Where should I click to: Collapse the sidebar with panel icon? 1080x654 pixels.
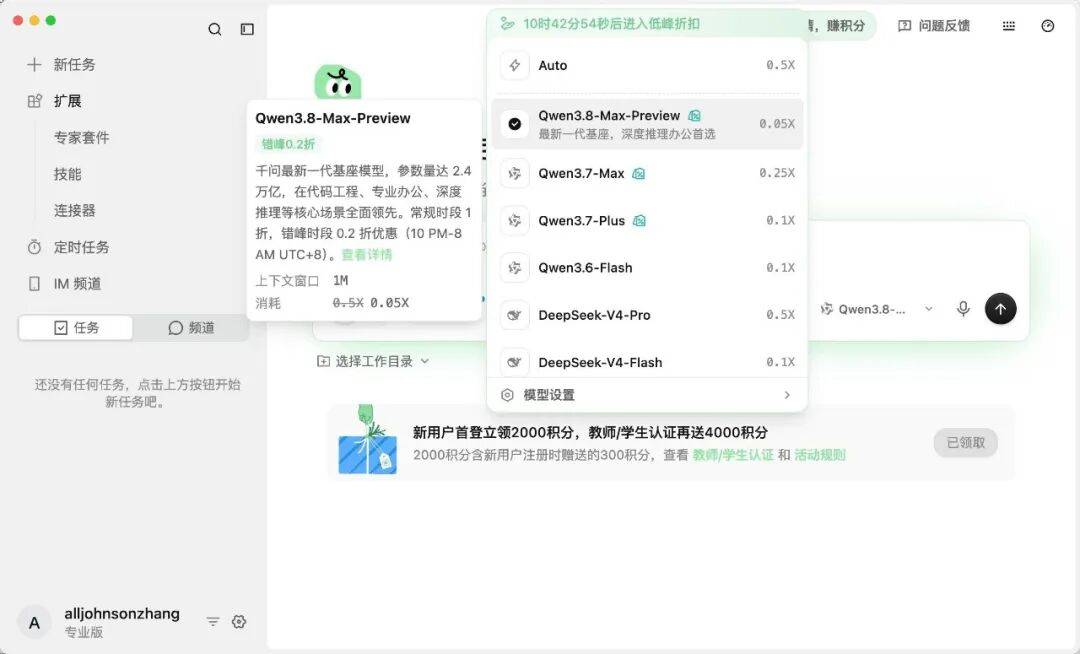(x=247, y=29)
